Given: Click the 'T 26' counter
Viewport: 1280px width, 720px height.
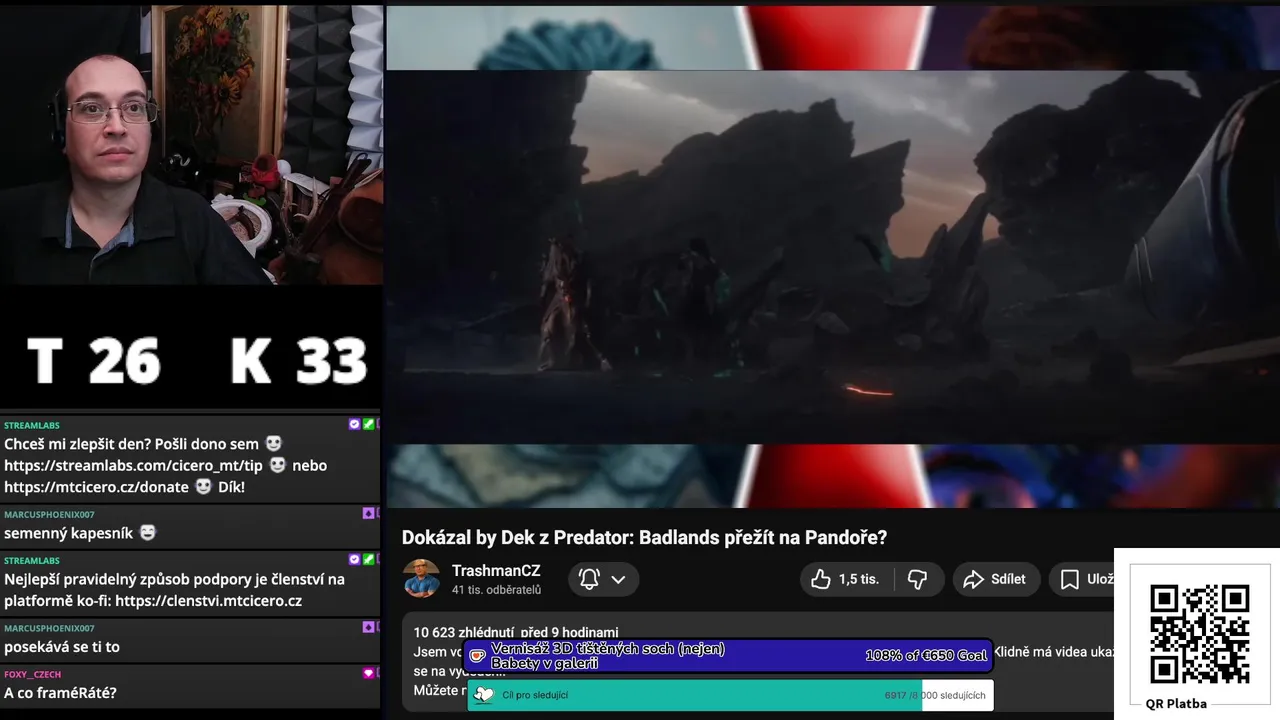Looking at the screenshot, I should click(93, 361).
